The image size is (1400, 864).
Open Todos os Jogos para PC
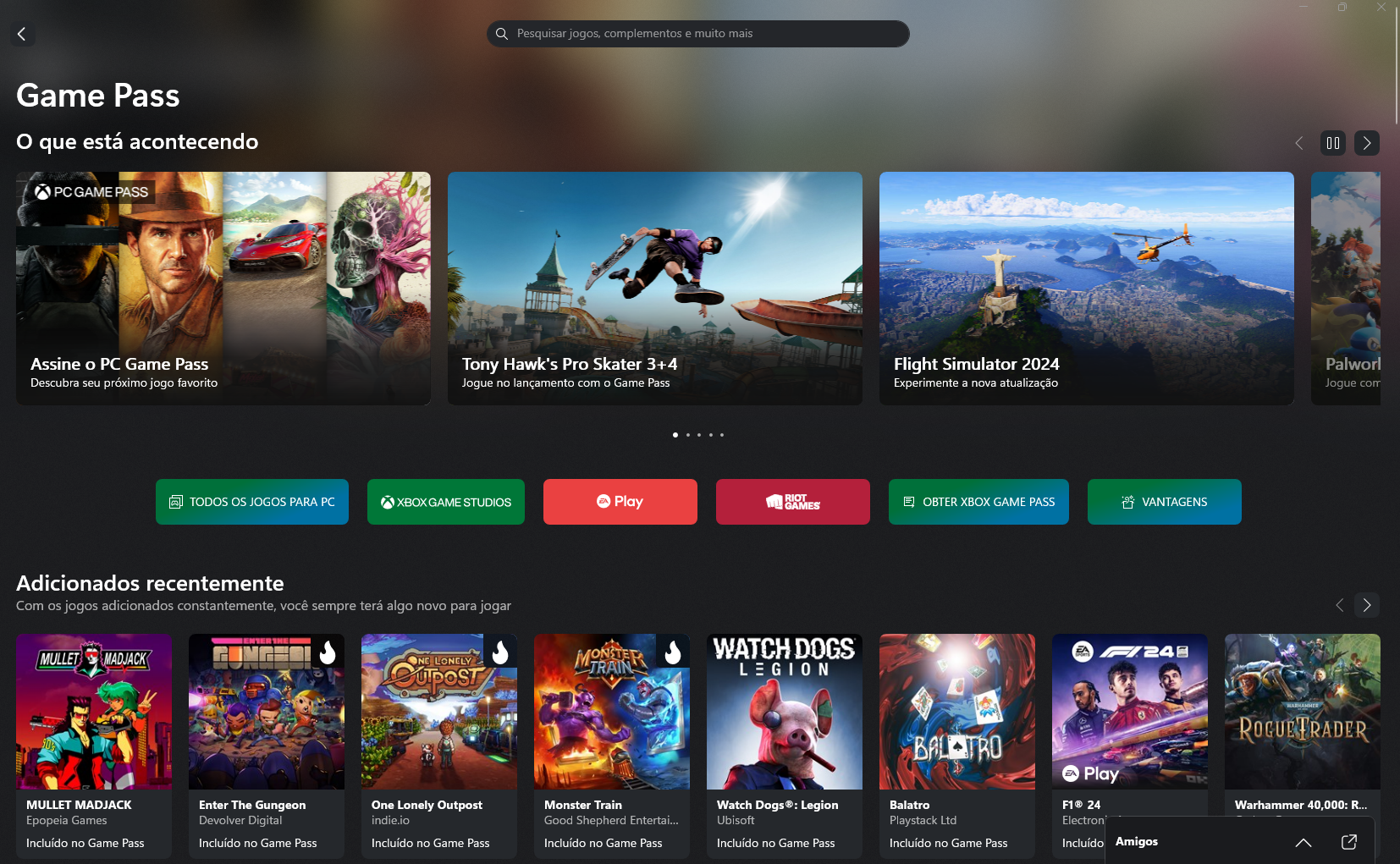coord(252,502)
